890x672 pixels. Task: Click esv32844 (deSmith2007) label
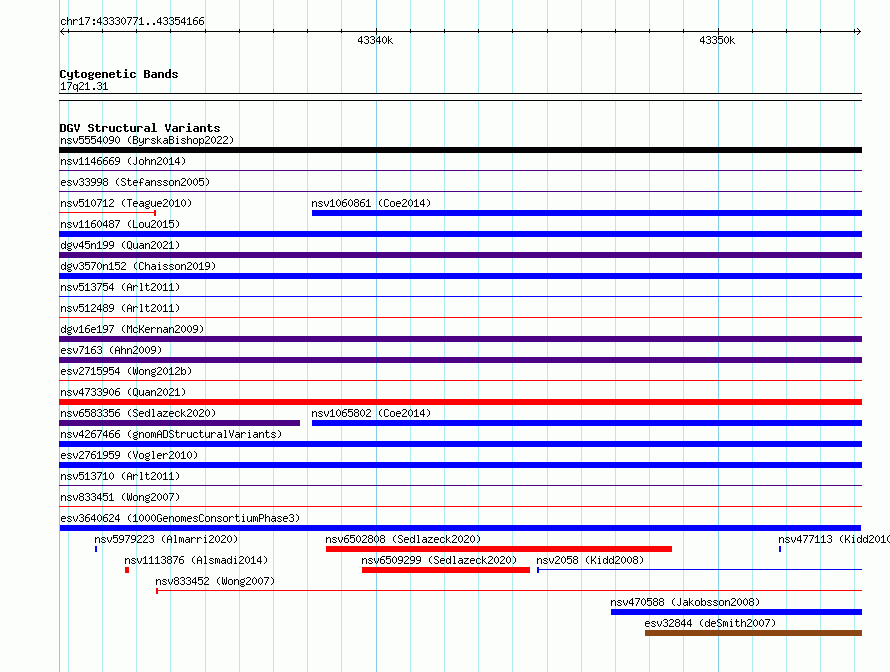coord(710,623)
